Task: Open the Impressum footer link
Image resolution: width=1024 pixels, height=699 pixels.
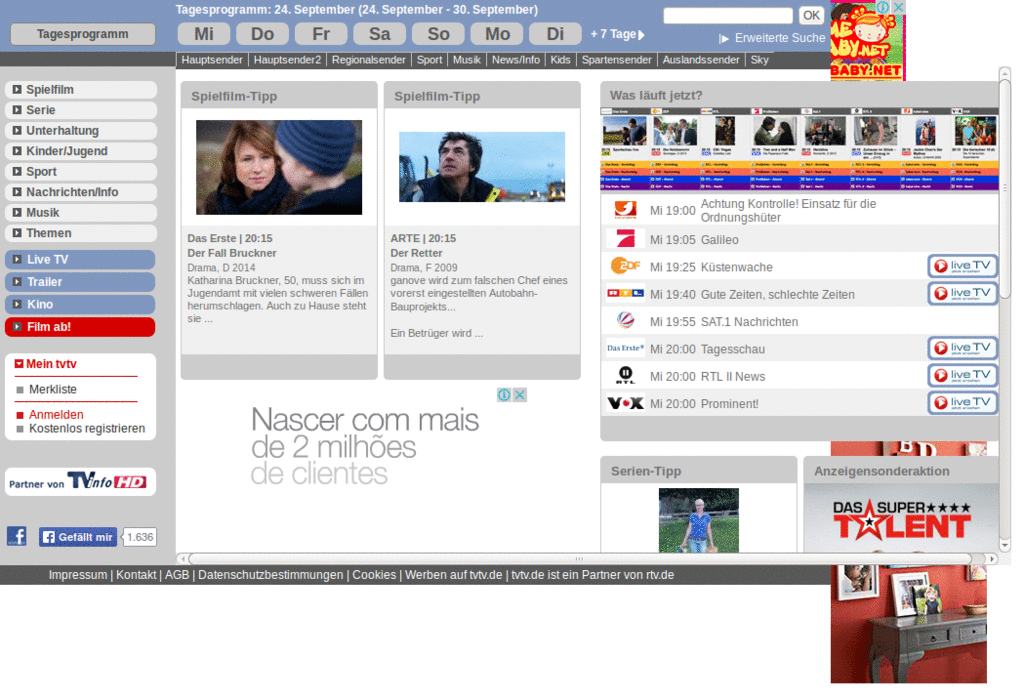Action: [78, 575]
